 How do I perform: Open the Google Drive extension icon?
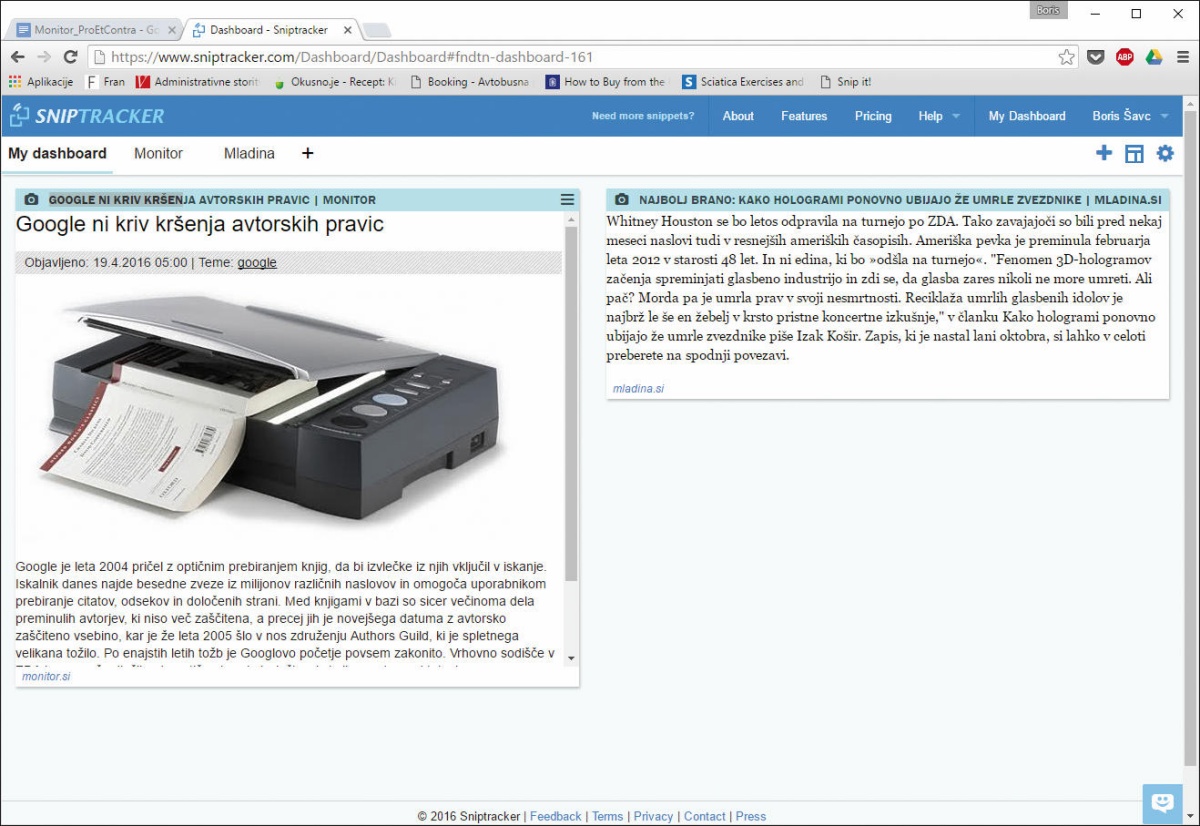coord(1154,57)
